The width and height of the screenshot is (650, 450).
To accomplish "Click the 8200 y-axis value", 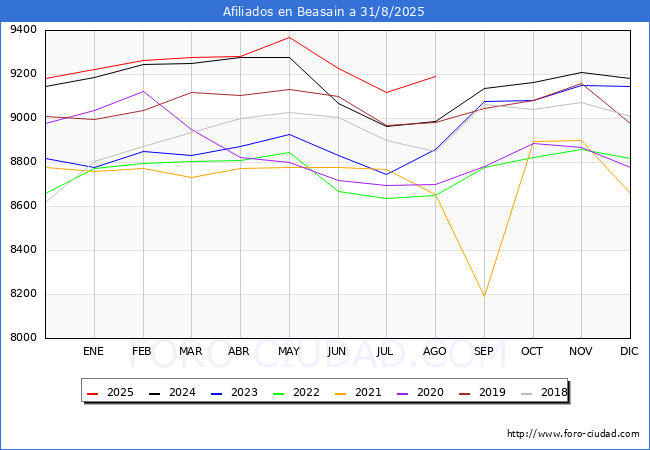I will (24, 293).
